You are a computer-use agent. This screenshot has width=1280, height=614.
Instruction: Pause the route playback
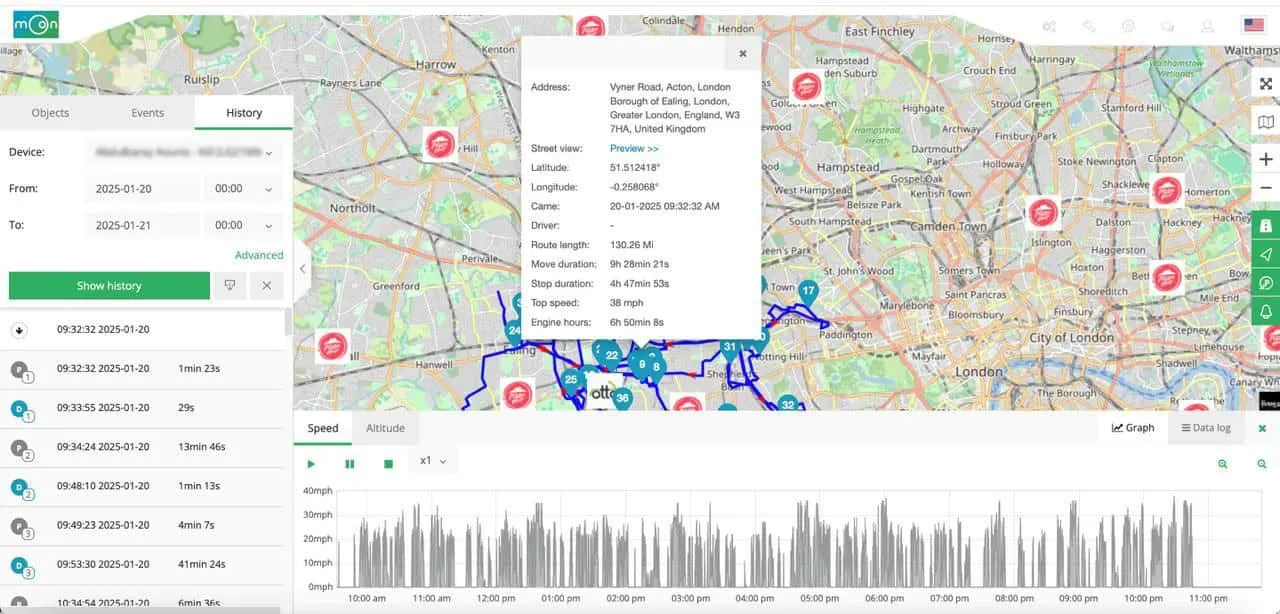tap(350, 464)
